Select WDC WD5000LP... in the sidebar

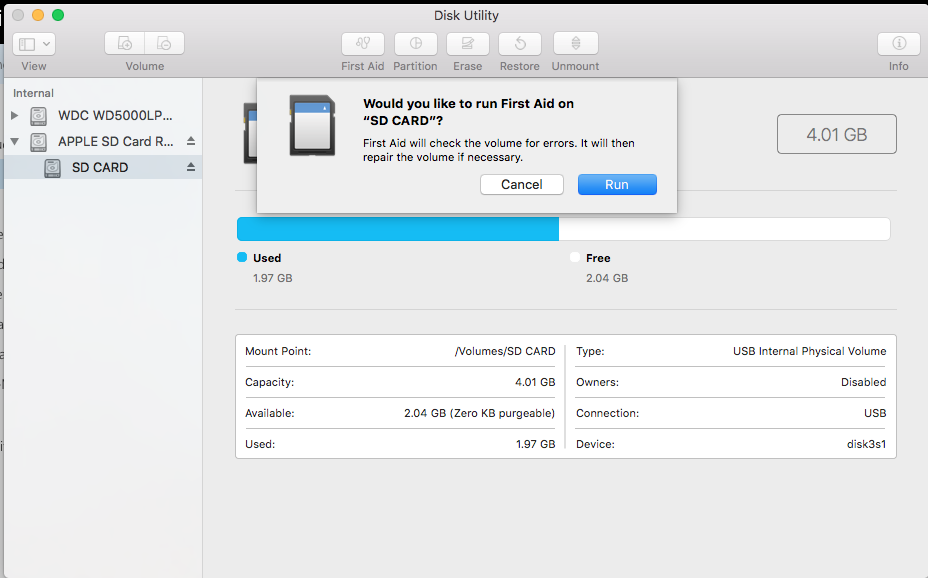115,115
